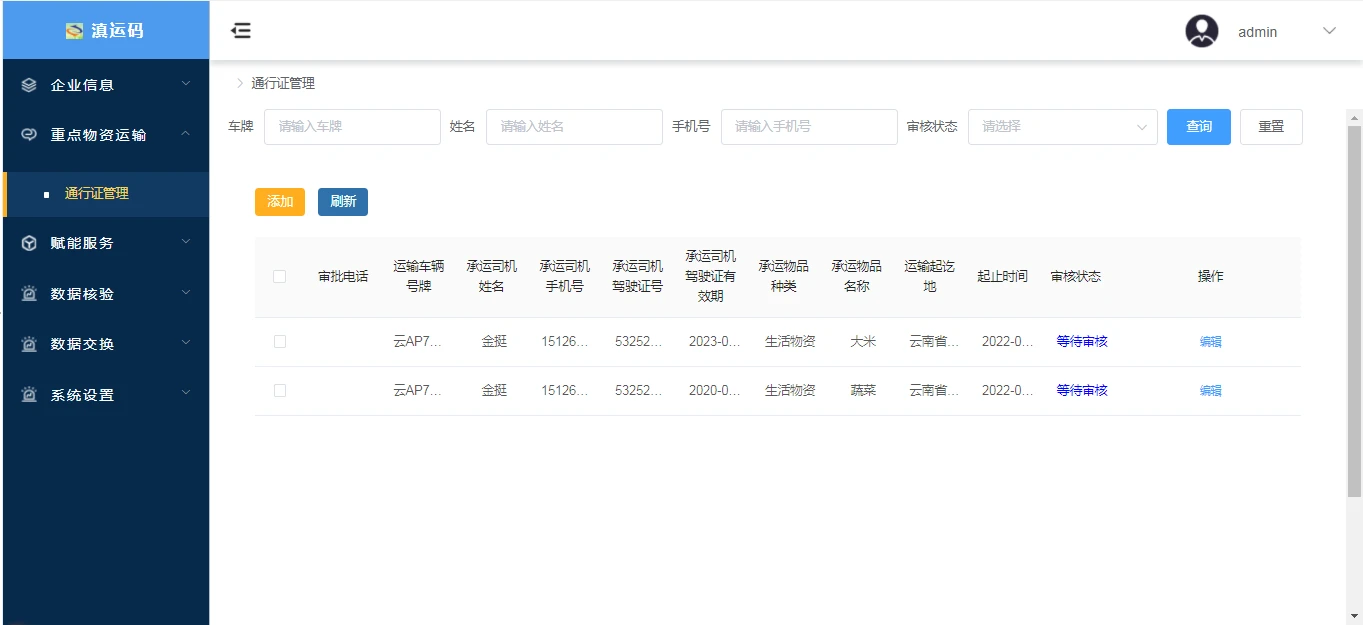Check the second row checkbox for 蔬菜
The height and width of the screenshot is (625, 1363).
(x=280, y=391)
